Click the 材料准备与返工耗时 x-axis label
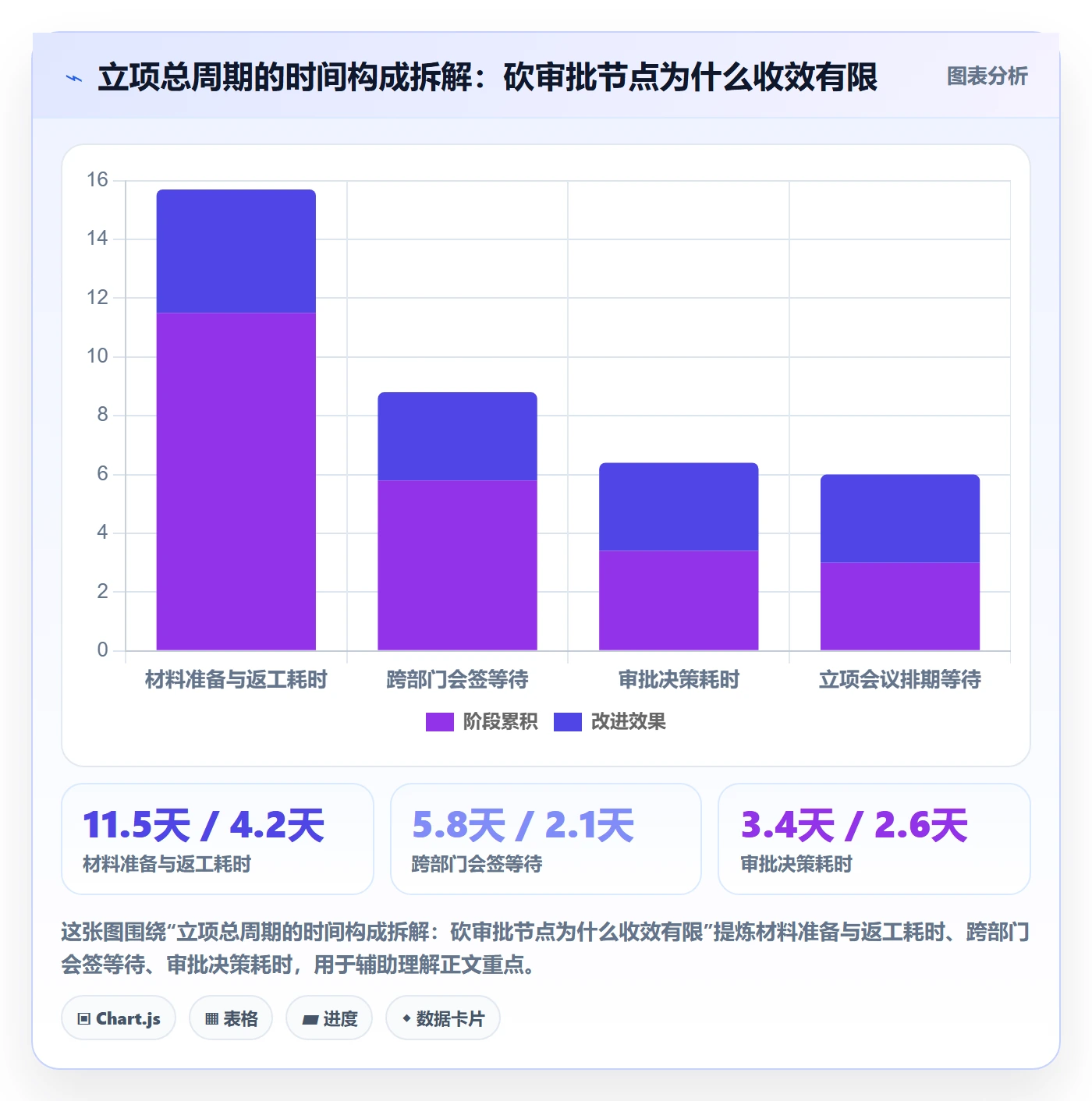Screen dimensions: 1092x1101 point(236,680)
